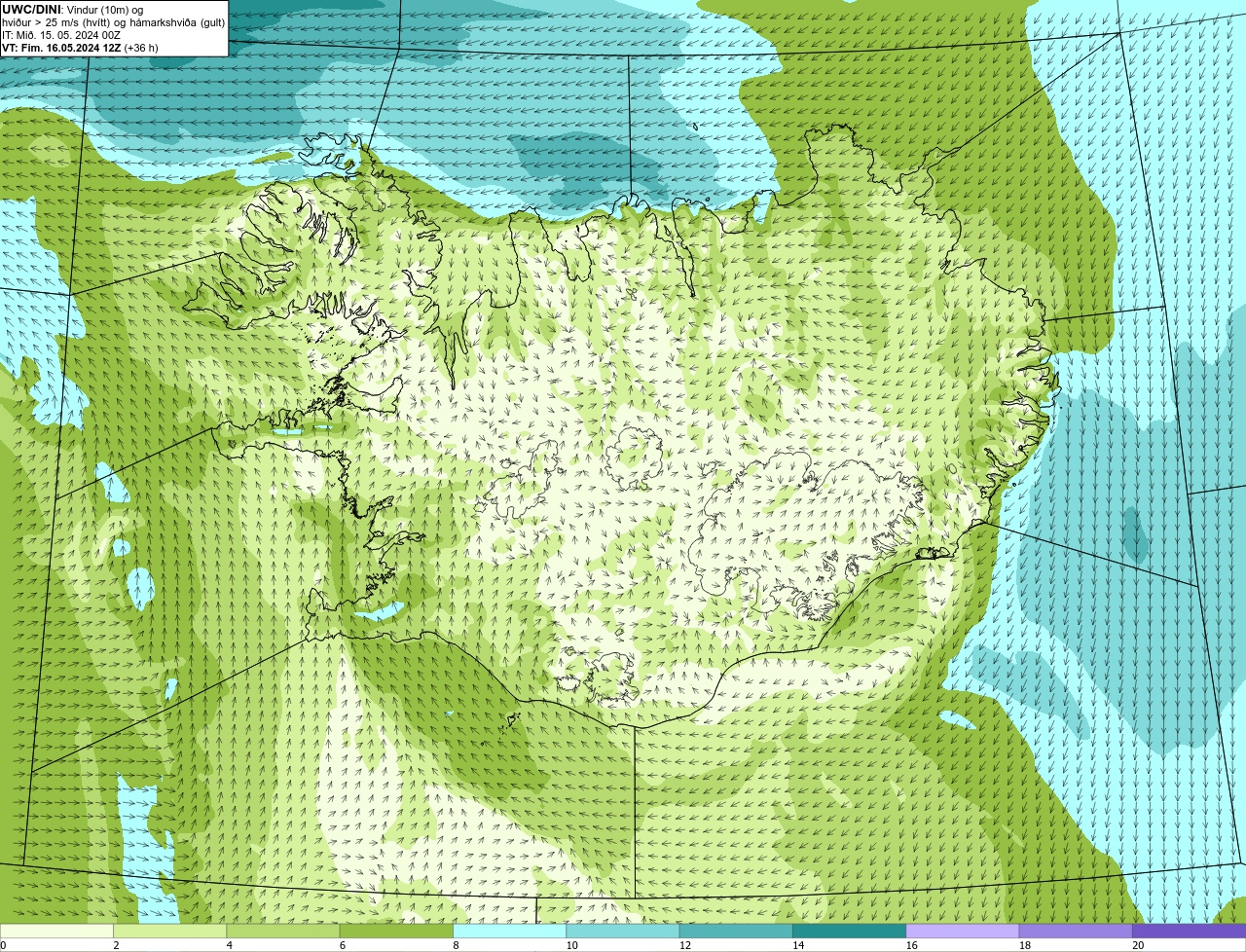
Task: Click the scale label '20'
Action: click(1138, 945)
